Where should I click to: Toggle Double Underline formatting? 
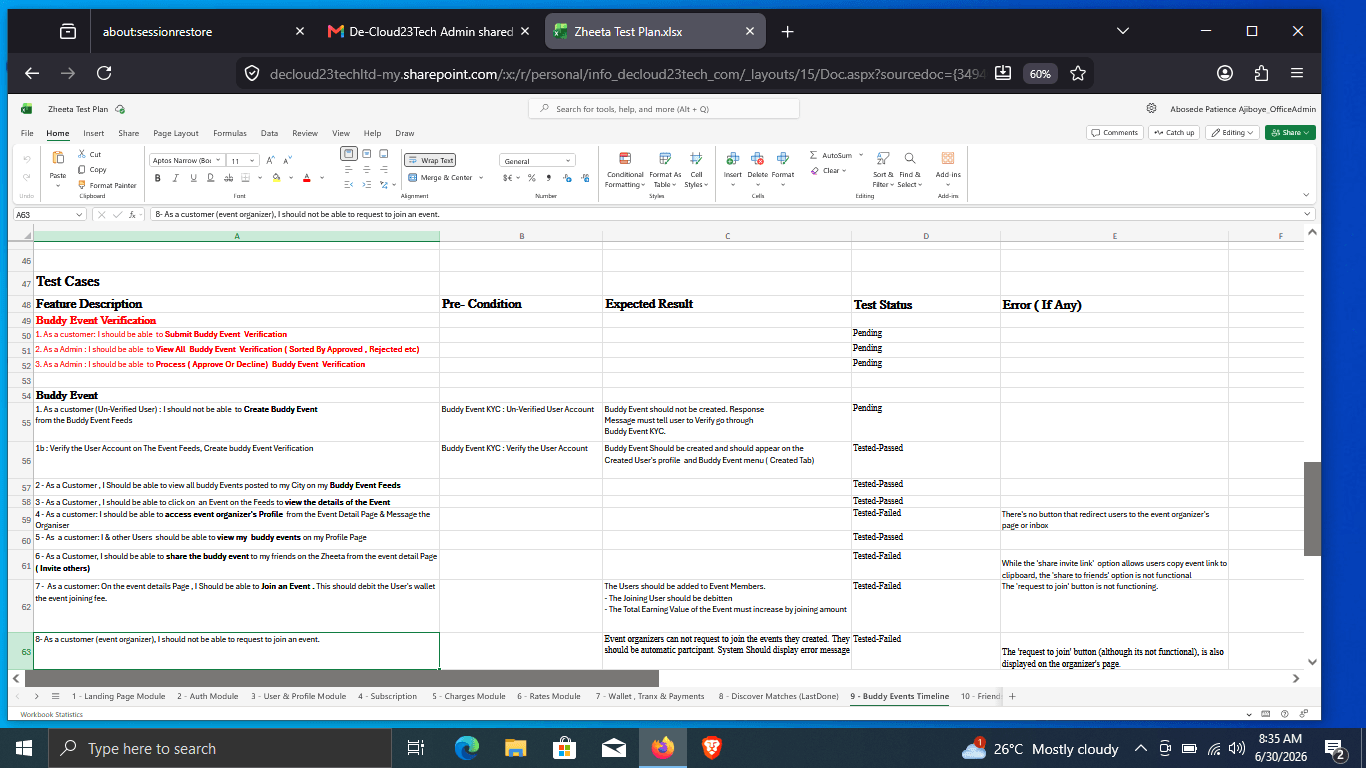click(x=210, y=178)
